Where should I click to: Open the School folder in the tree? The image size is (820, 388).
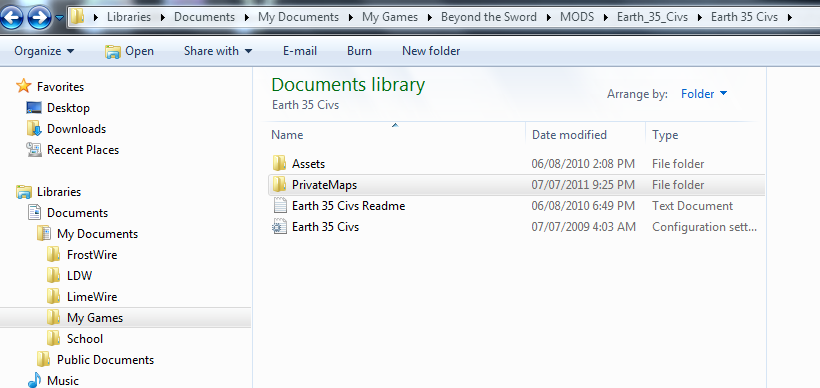(x=85, y=338)
